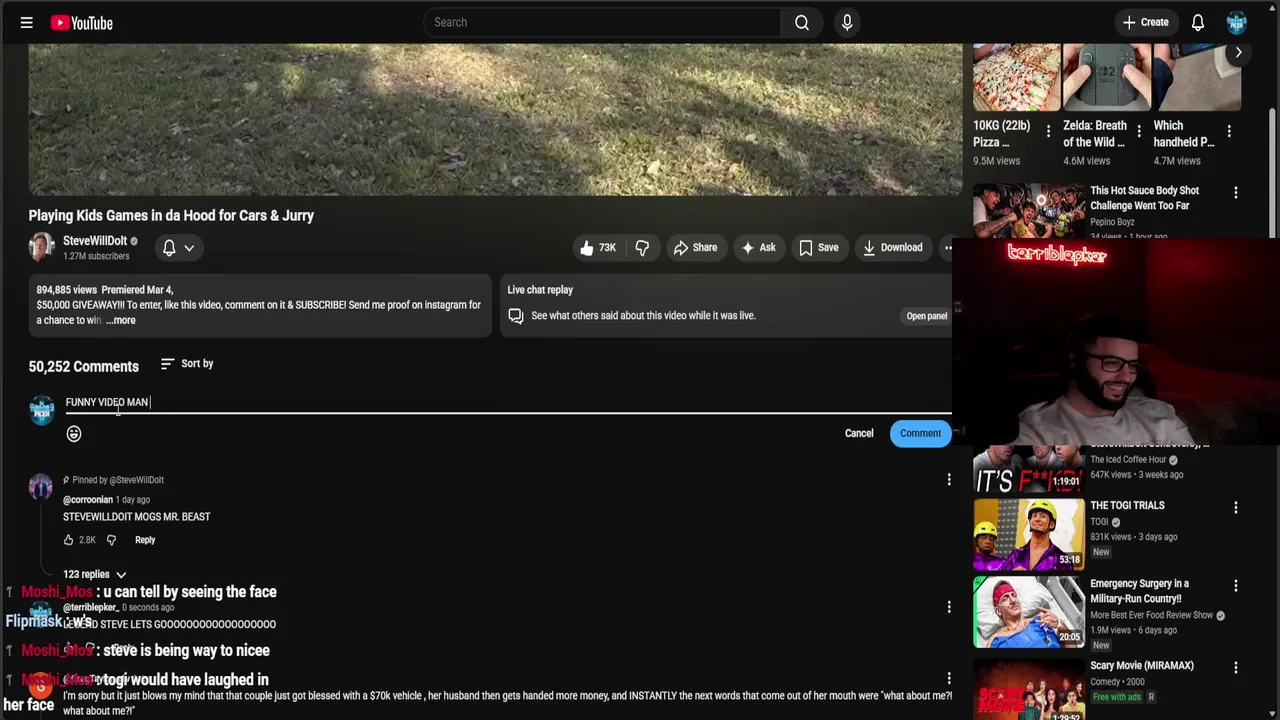Open the Sort by comments menu
The image size is (1280, 720).
[187, 364]
